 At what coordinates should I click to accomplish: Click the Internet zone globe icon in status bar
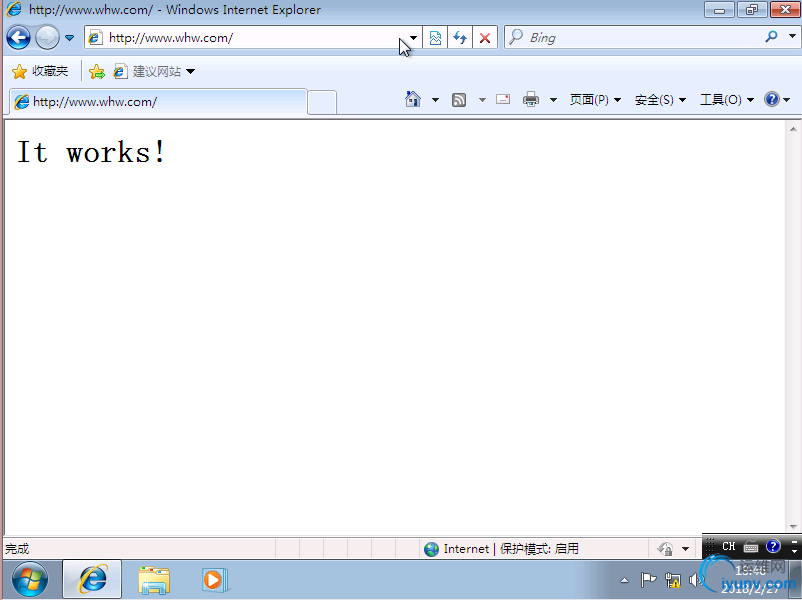point(431,549)
